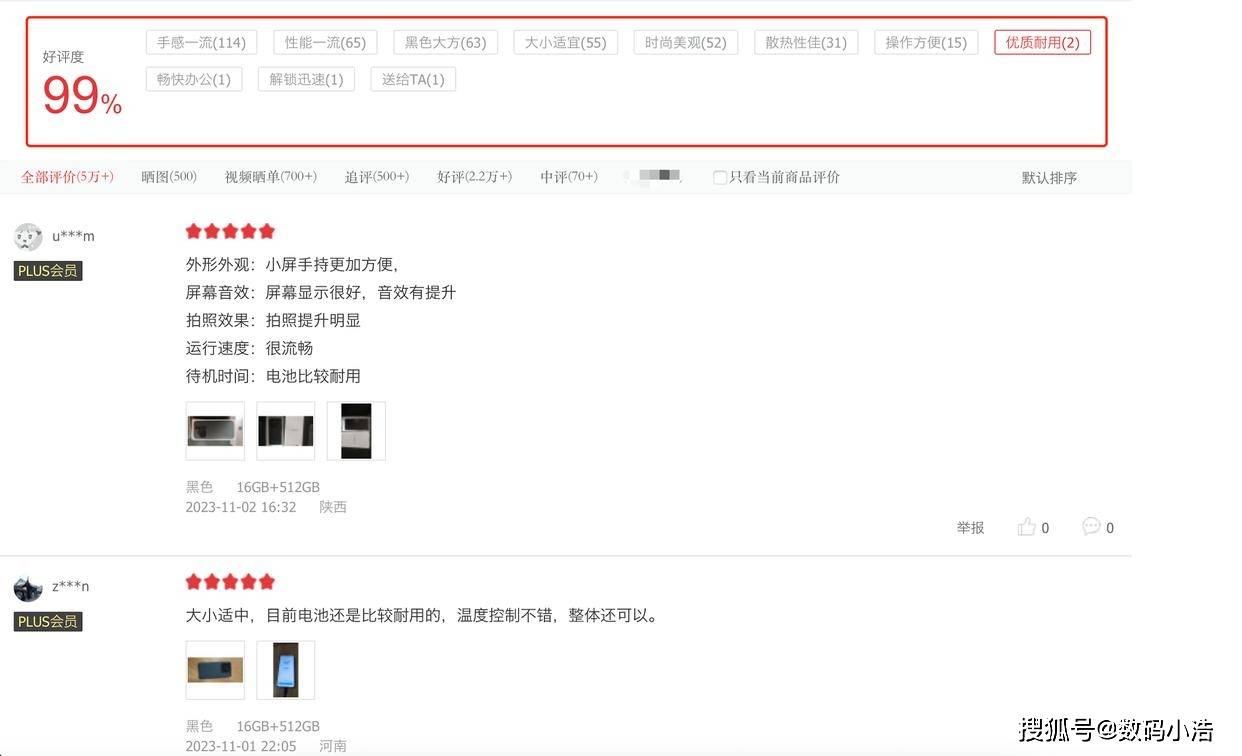1242x756 pixels.
Task: Click the five-star rating of z***n review
Action: pos(230,582)
